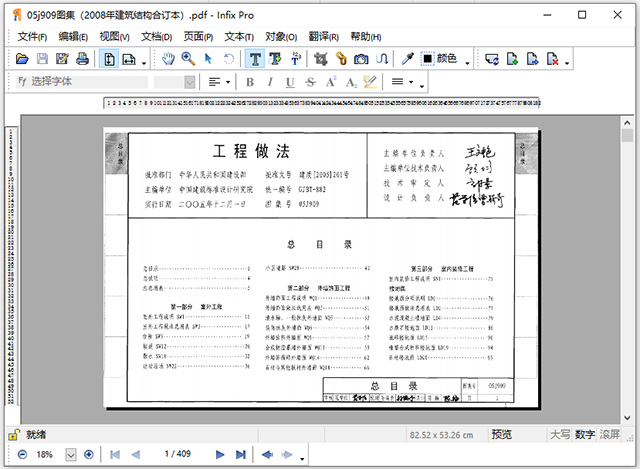Click the extract pages icon

pos(532,59)
